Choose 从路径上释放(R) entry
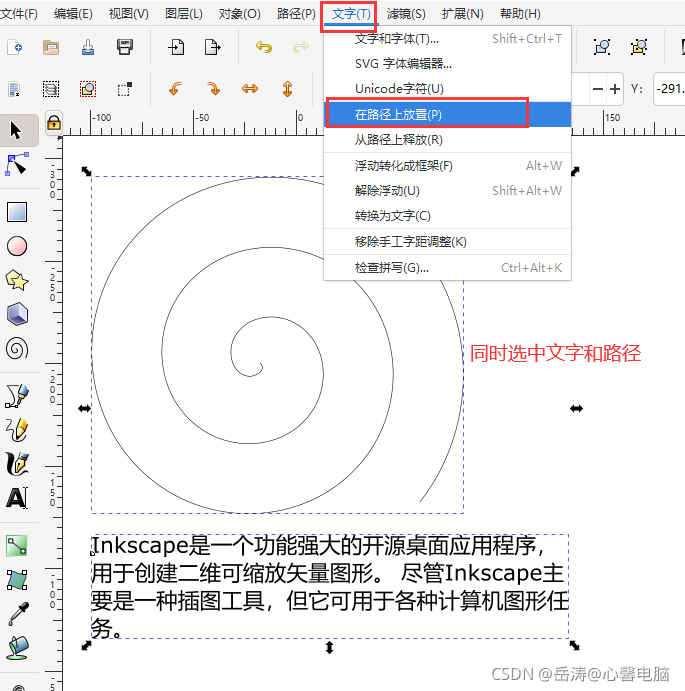685x691 pixels. pos(447,140)
